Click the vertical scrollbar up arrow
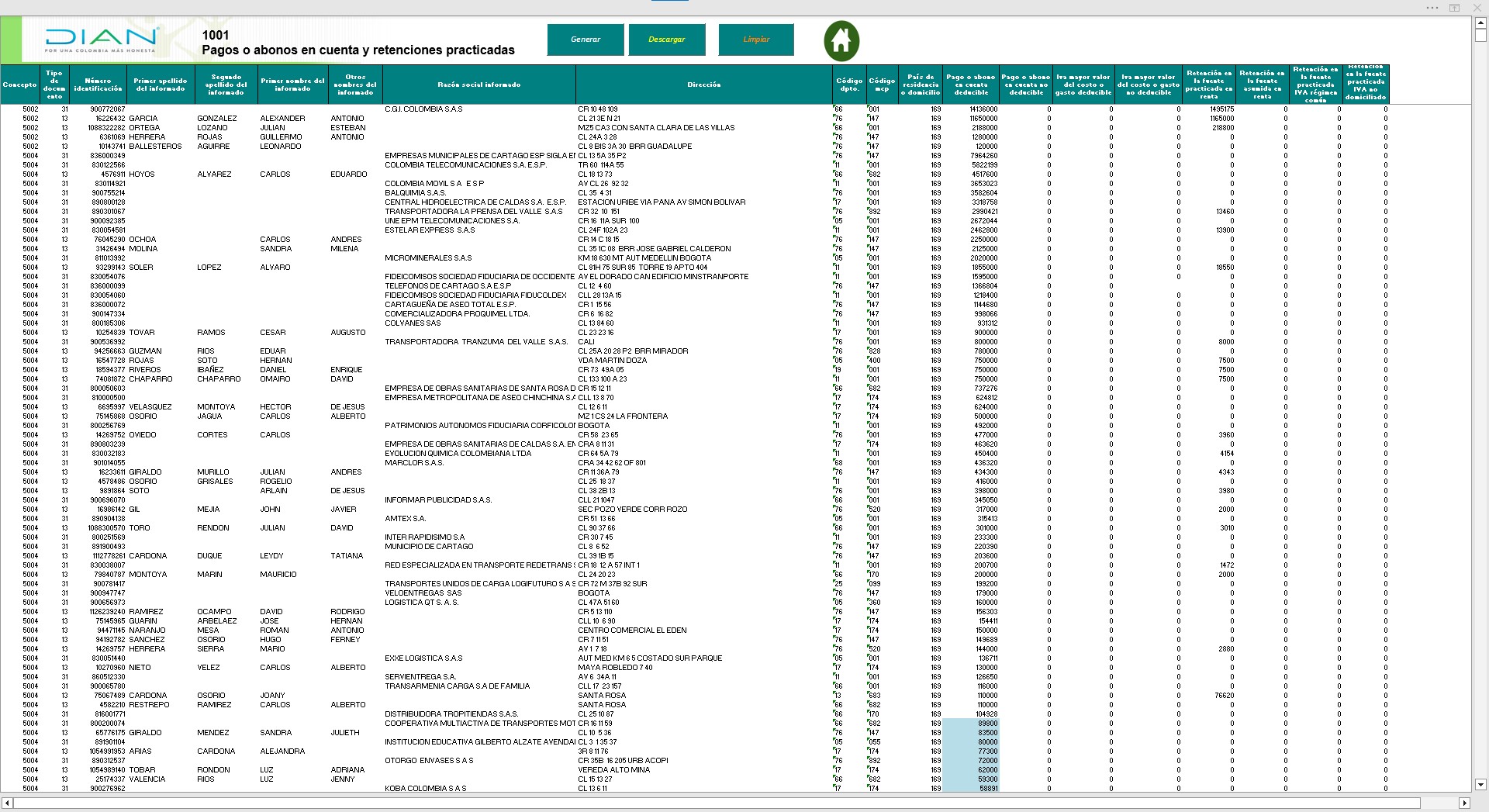 1480,23
